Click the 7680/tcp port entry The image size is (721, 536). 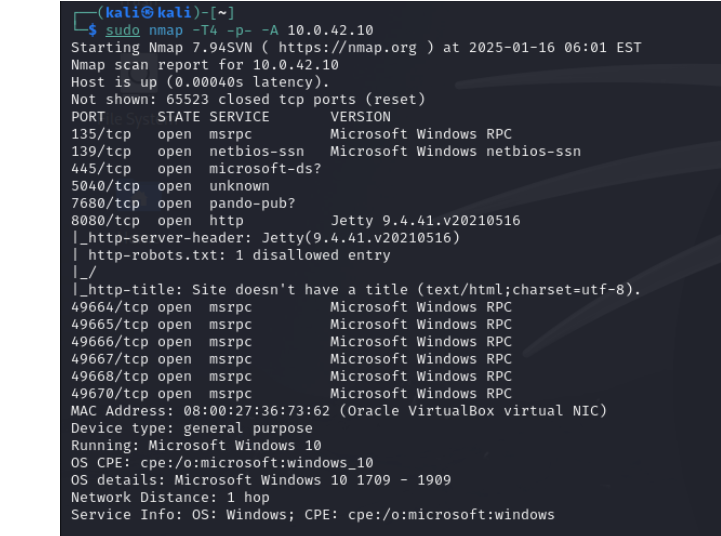click(x=105, y=203)
